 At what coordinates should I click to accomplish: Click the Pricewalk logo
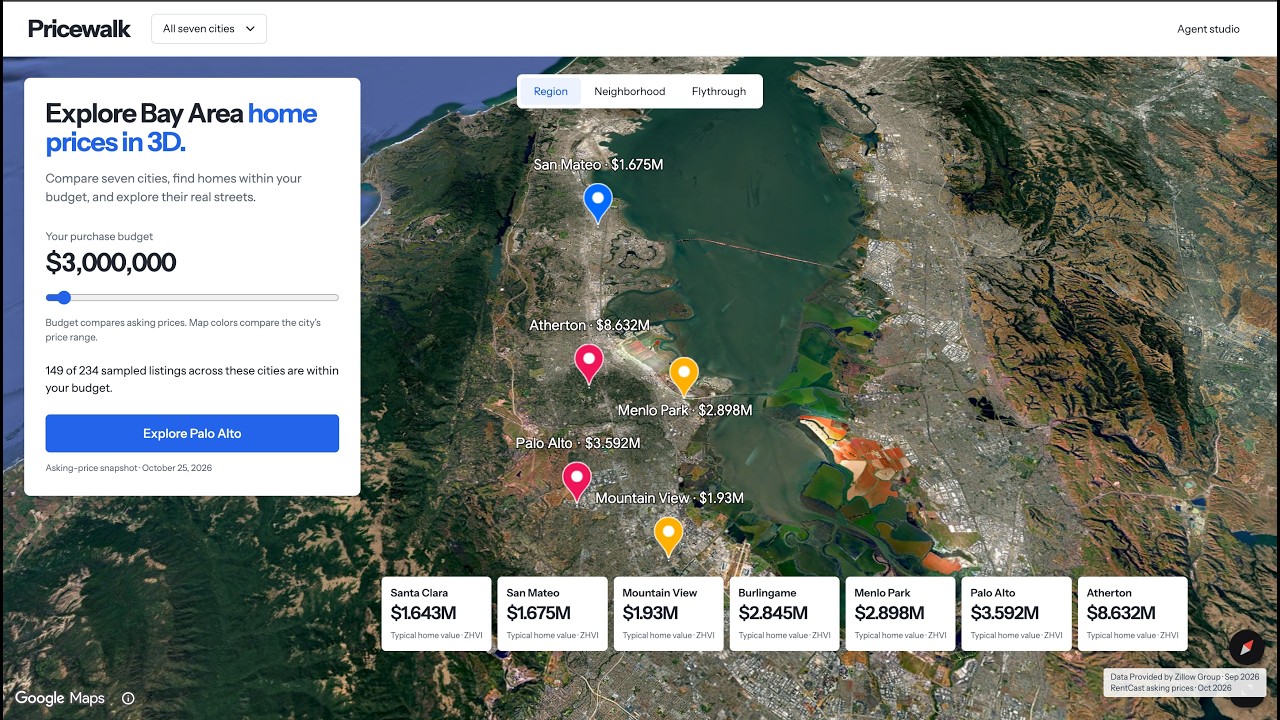[79, 29]
